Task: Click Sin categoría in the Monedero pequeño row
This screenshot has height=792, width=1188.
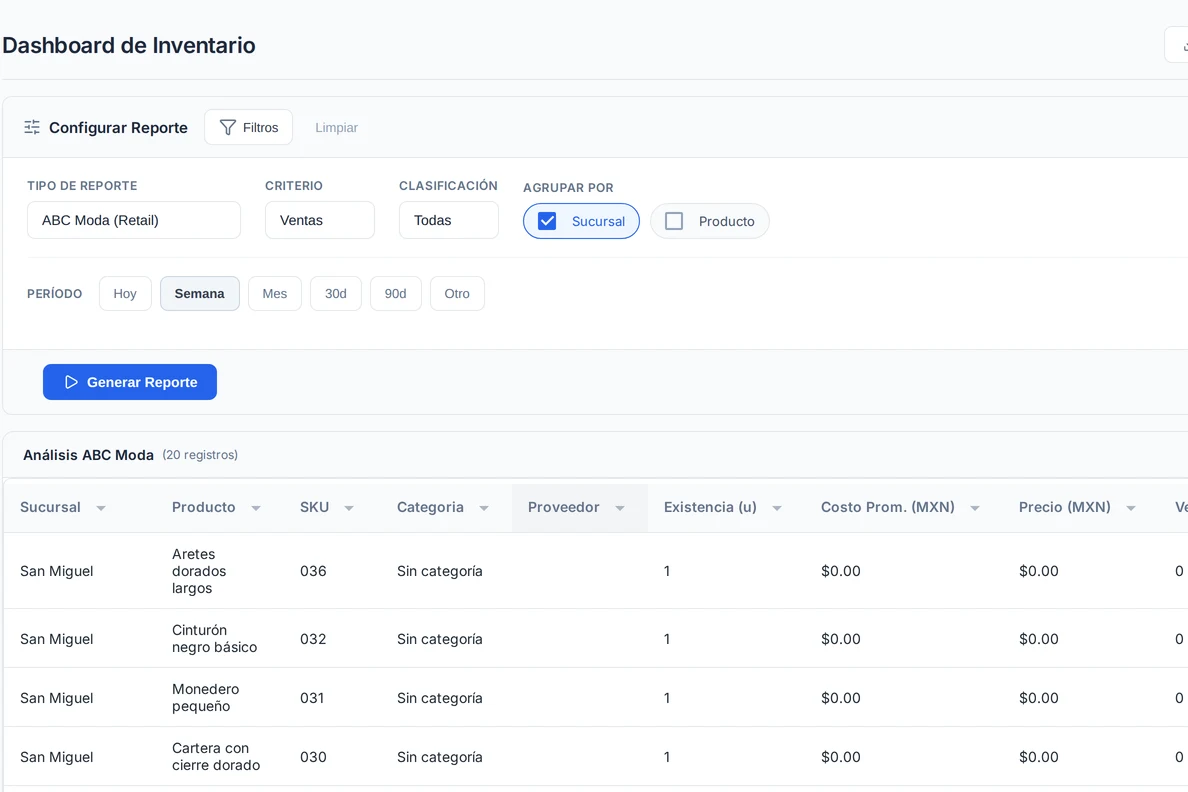Action: click(x=439, y=698)
